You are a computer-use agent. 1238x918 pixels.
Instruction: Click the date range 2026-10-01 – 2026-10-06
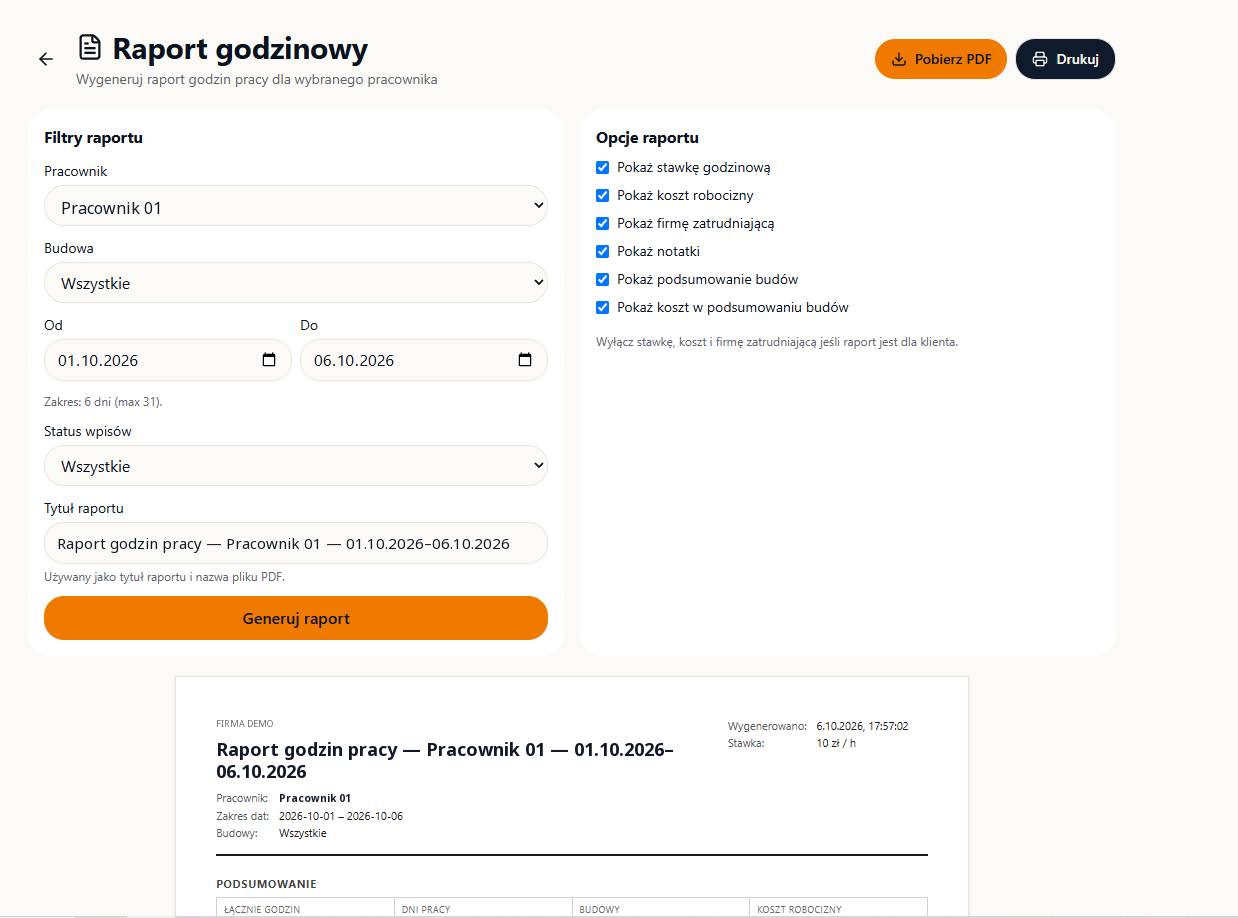coord(341,816)
